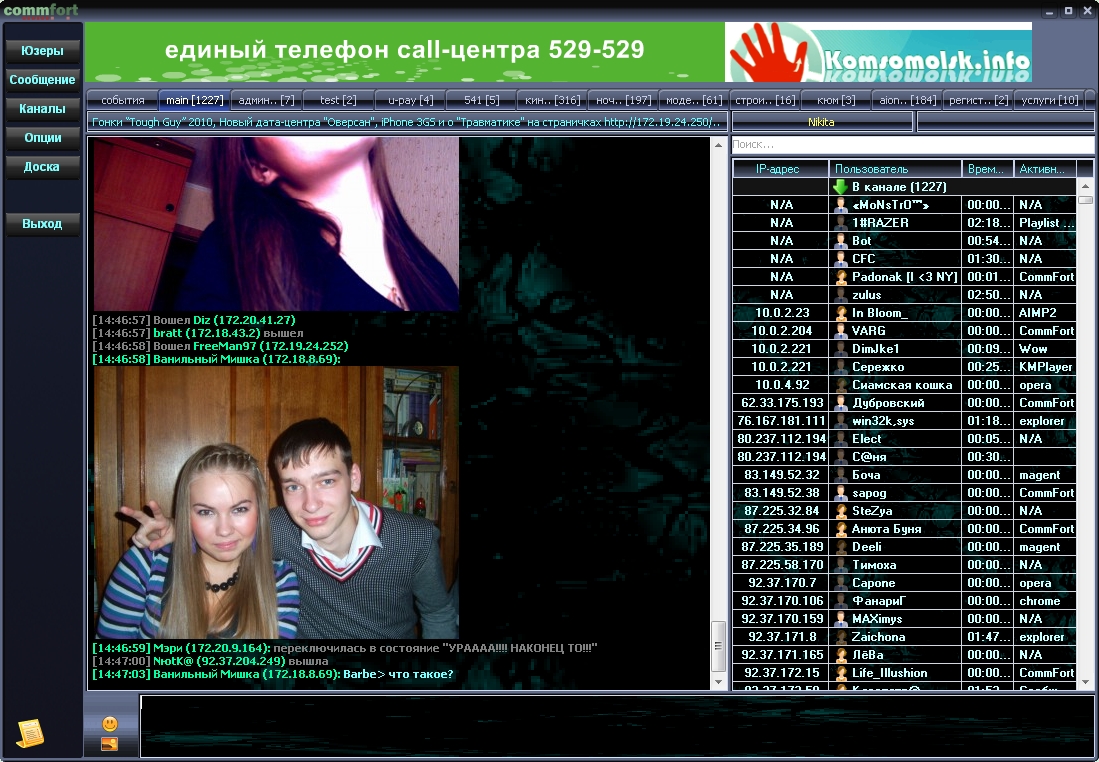Open the 'aion.. [184]' channel tab

pyautogui.click(x=905, y=100)
